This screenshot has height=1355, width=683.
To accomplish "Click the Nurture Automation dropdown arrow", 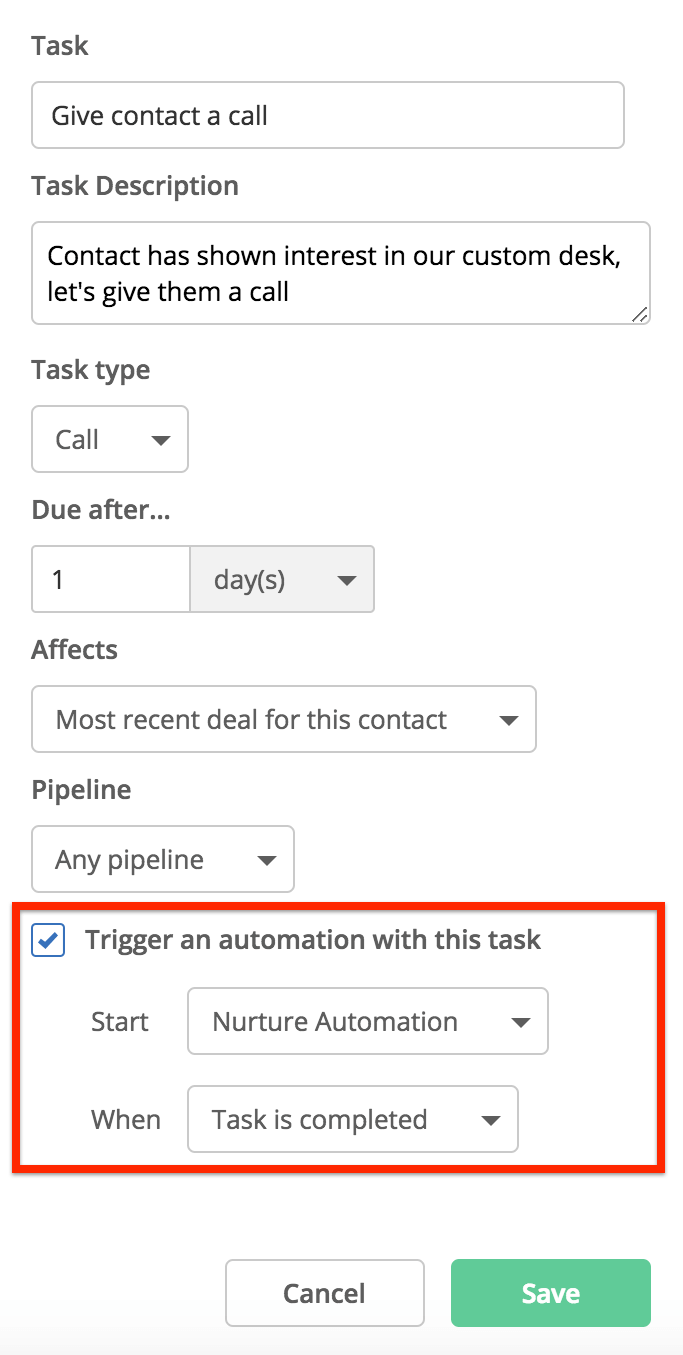I will click(520, 1021).
